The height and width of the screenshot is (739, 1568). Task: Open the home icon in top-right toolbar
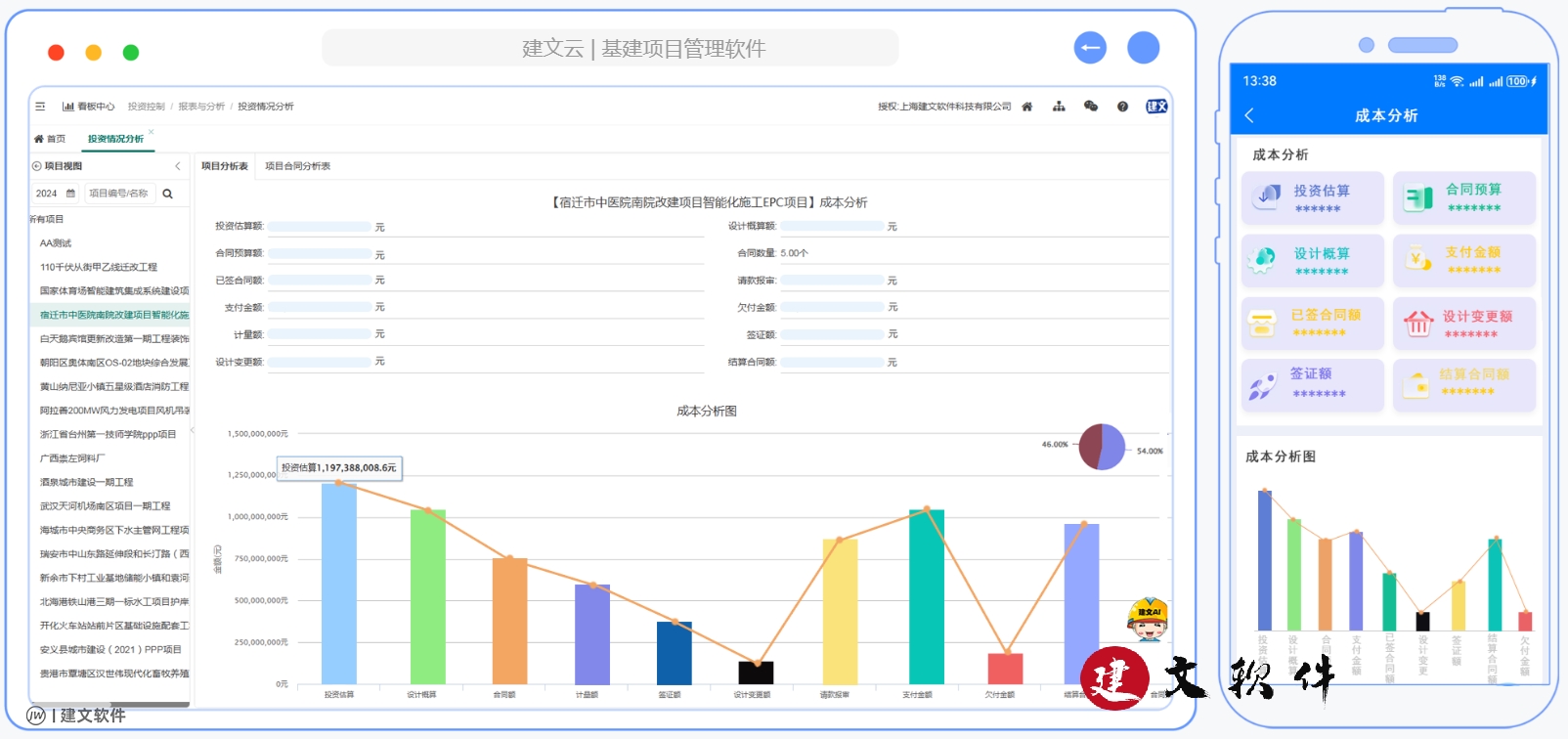tap(1026, 107)
